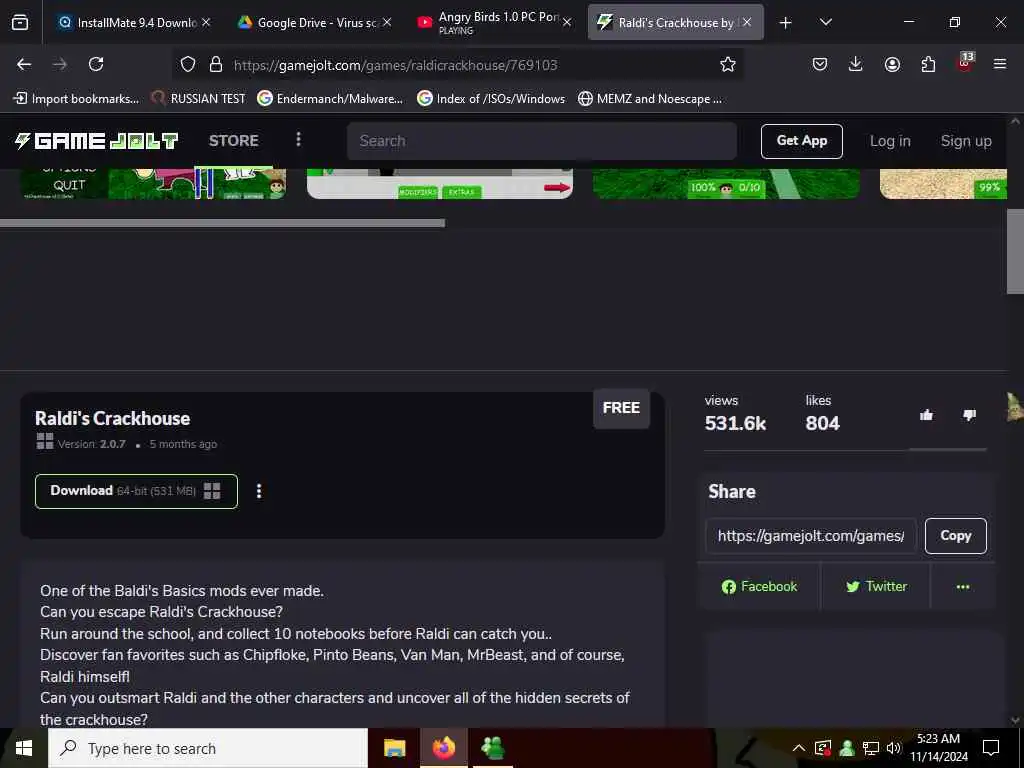The width and height of the screenshot is (1024, 768).
Task: Click the horizontal screenshots scrollbar
Action: [222, 223]
